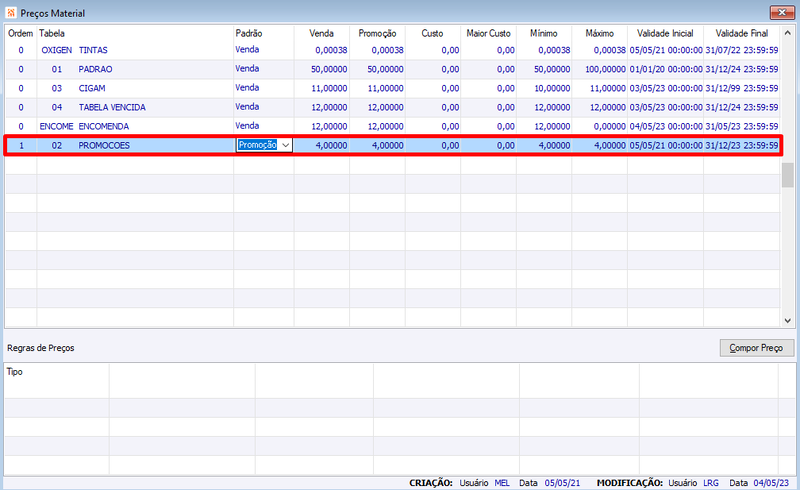Click Ordem value 1 in PROMOCOES row

click(21, 145)
